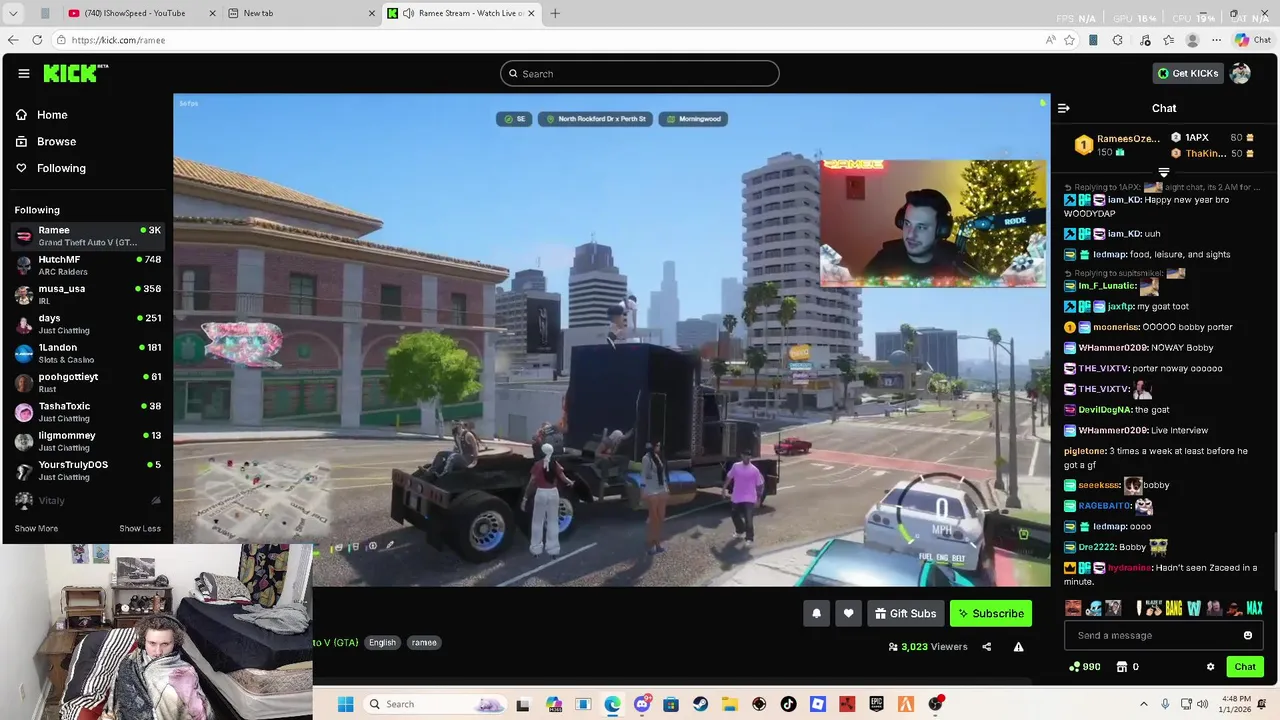Open Epic Games Launcher from the taskbar

876,704
